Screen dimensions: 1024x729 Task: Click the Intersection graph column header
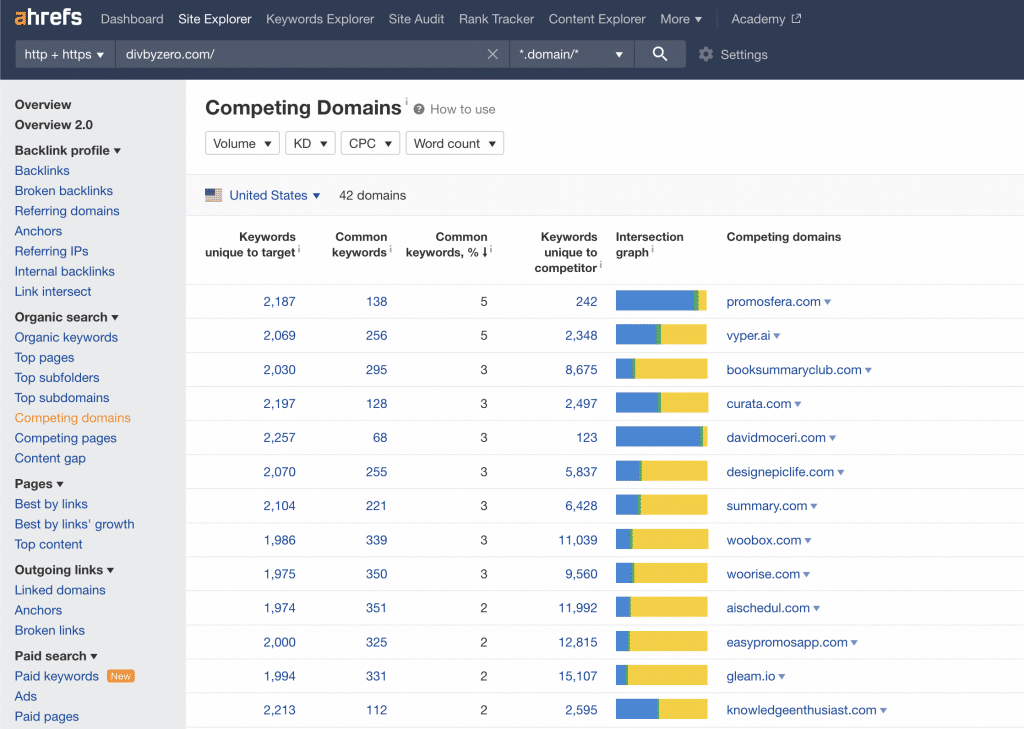click(x=649, y=244)
